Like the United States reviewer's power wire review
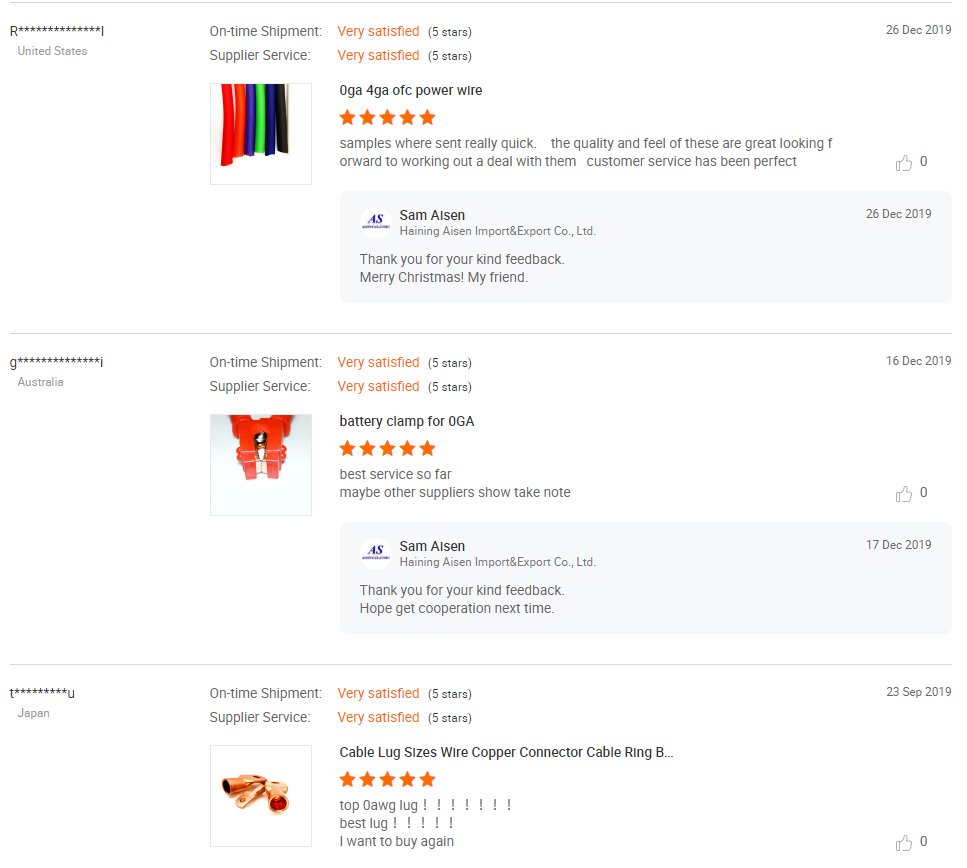 pyautogui.click(x=904, y=163)
